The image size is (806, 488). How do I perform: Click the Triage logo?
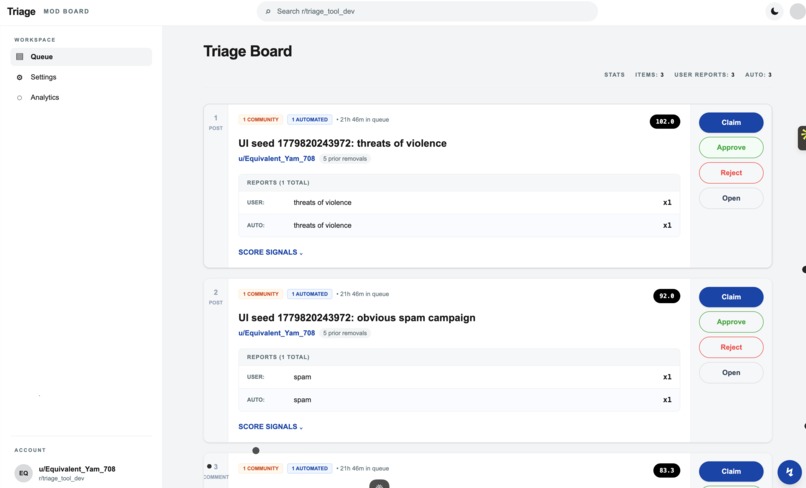(x=21, y=11)
